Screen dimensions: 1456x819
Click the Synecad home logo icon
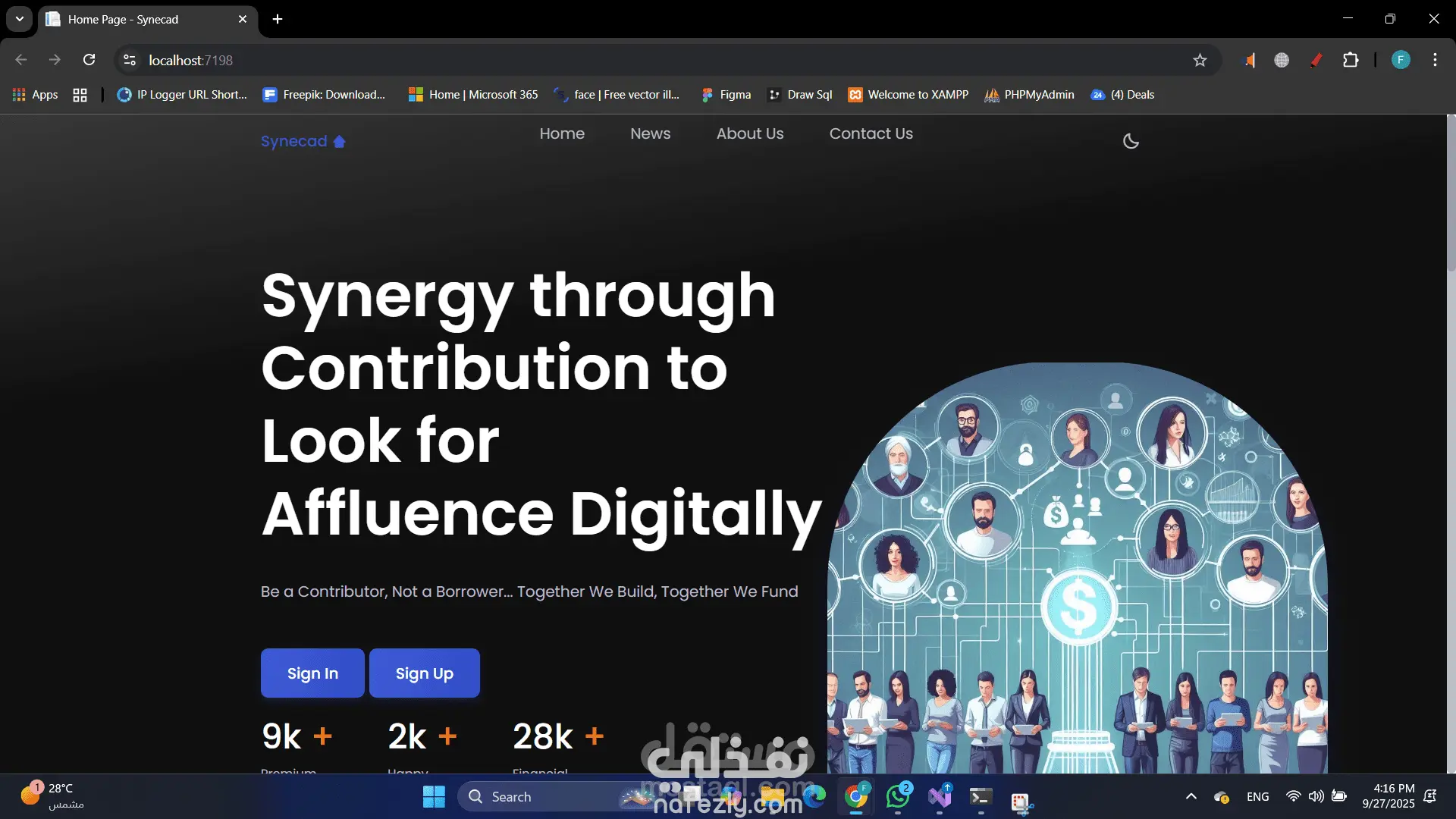coord(339,142)
